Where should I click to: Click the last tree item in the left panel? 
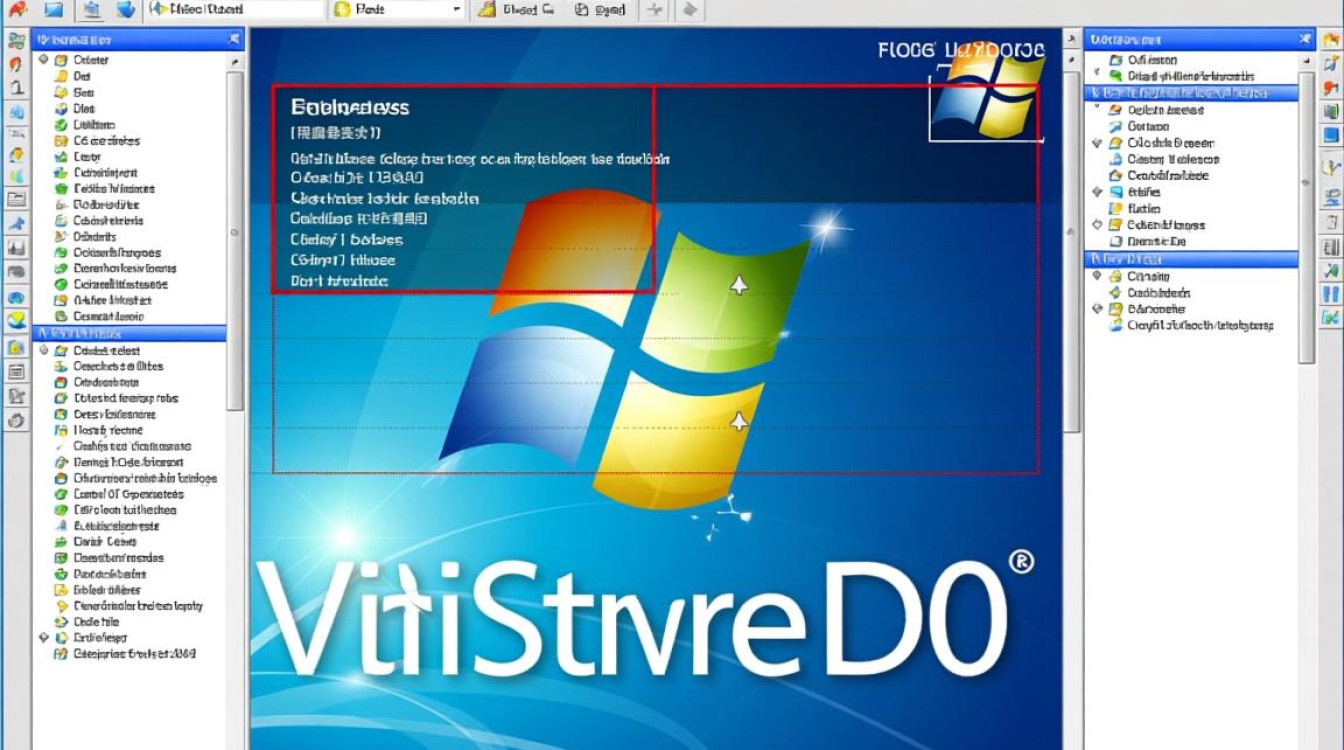point(134,654)
